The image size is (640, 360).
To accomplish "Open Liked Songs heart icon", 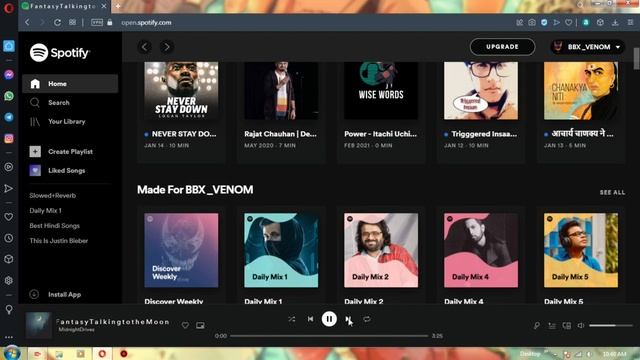I will click(35, 170).
